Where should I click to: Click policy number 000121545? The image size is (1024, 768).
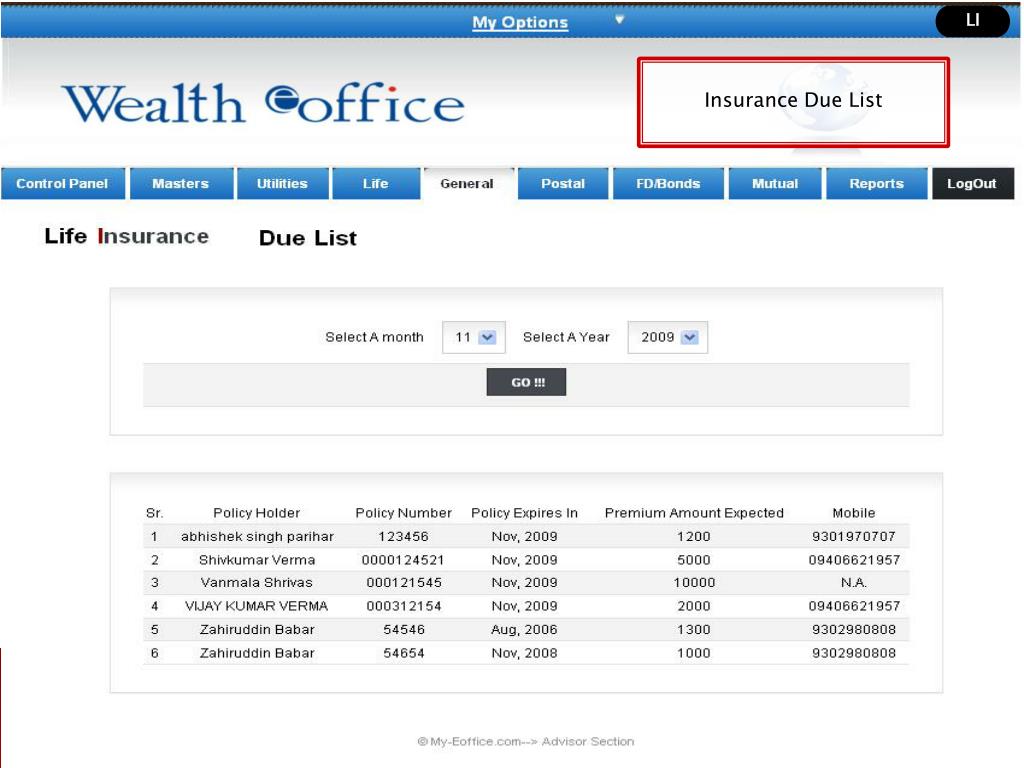(x=404, y=583)
